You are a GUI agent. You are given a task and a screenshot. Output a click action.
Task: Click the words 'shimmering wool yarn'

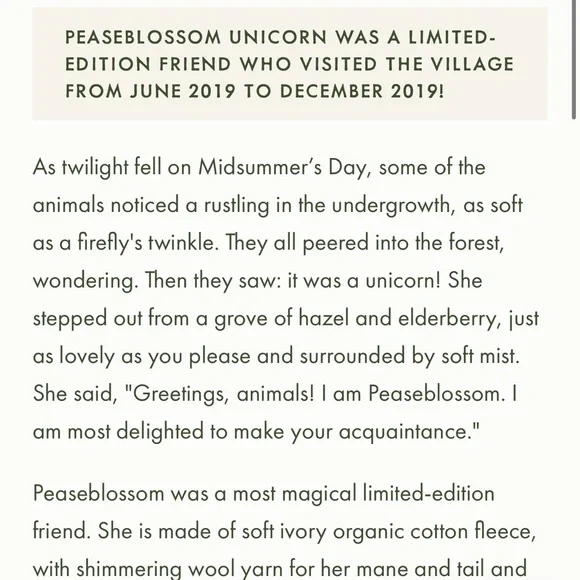tap(180, 570)
